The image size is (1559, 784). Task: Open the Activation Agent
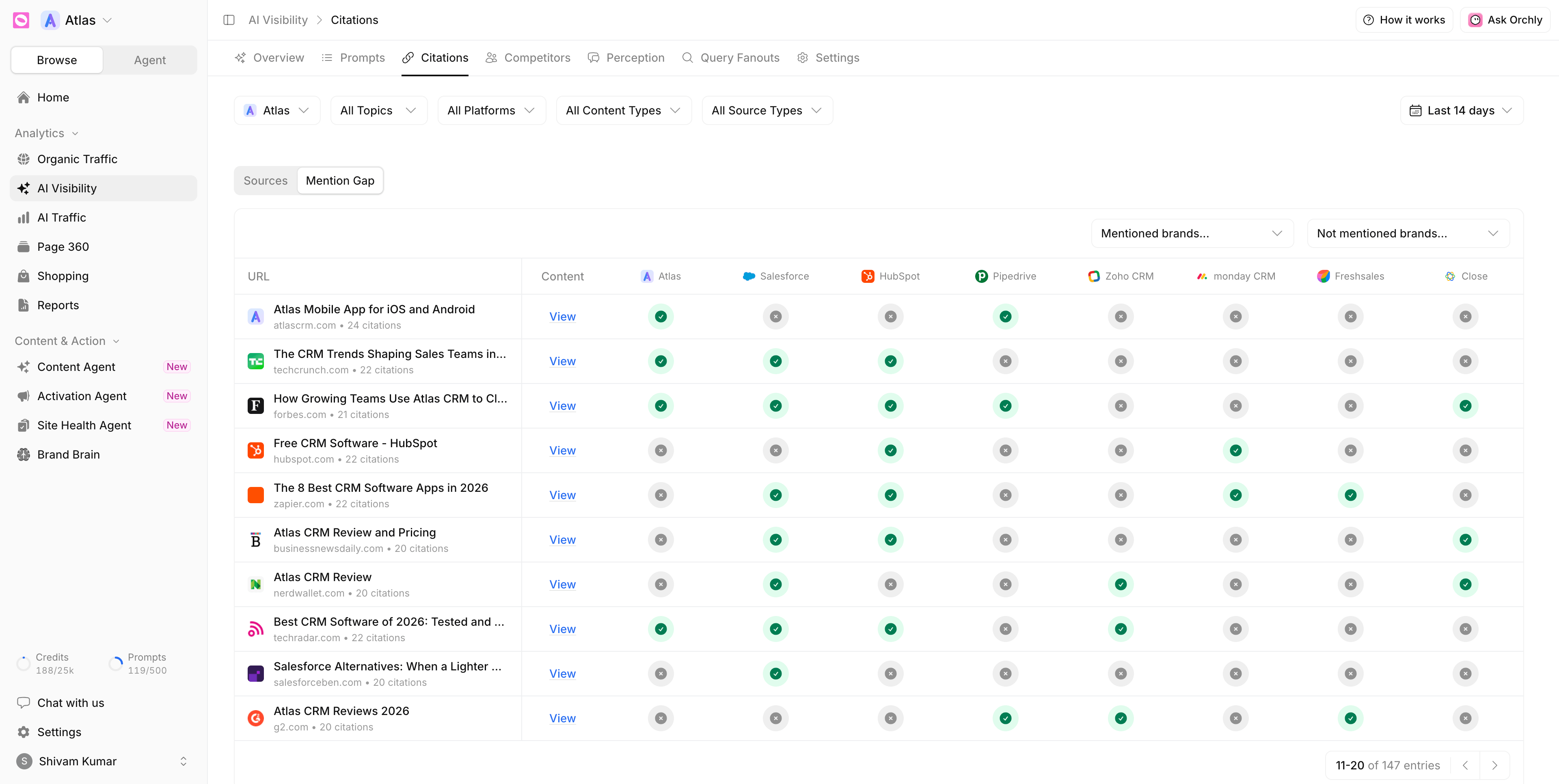[x=104, y=396]
